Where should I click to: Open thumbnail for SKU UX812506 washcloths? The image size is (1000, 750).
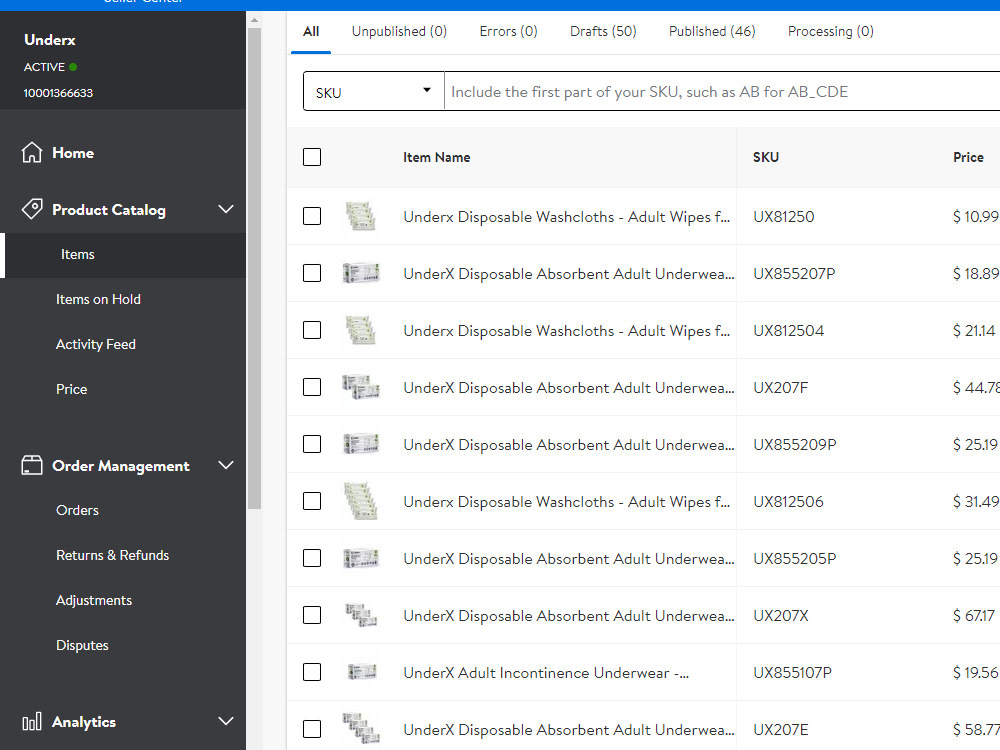[361, 501]
